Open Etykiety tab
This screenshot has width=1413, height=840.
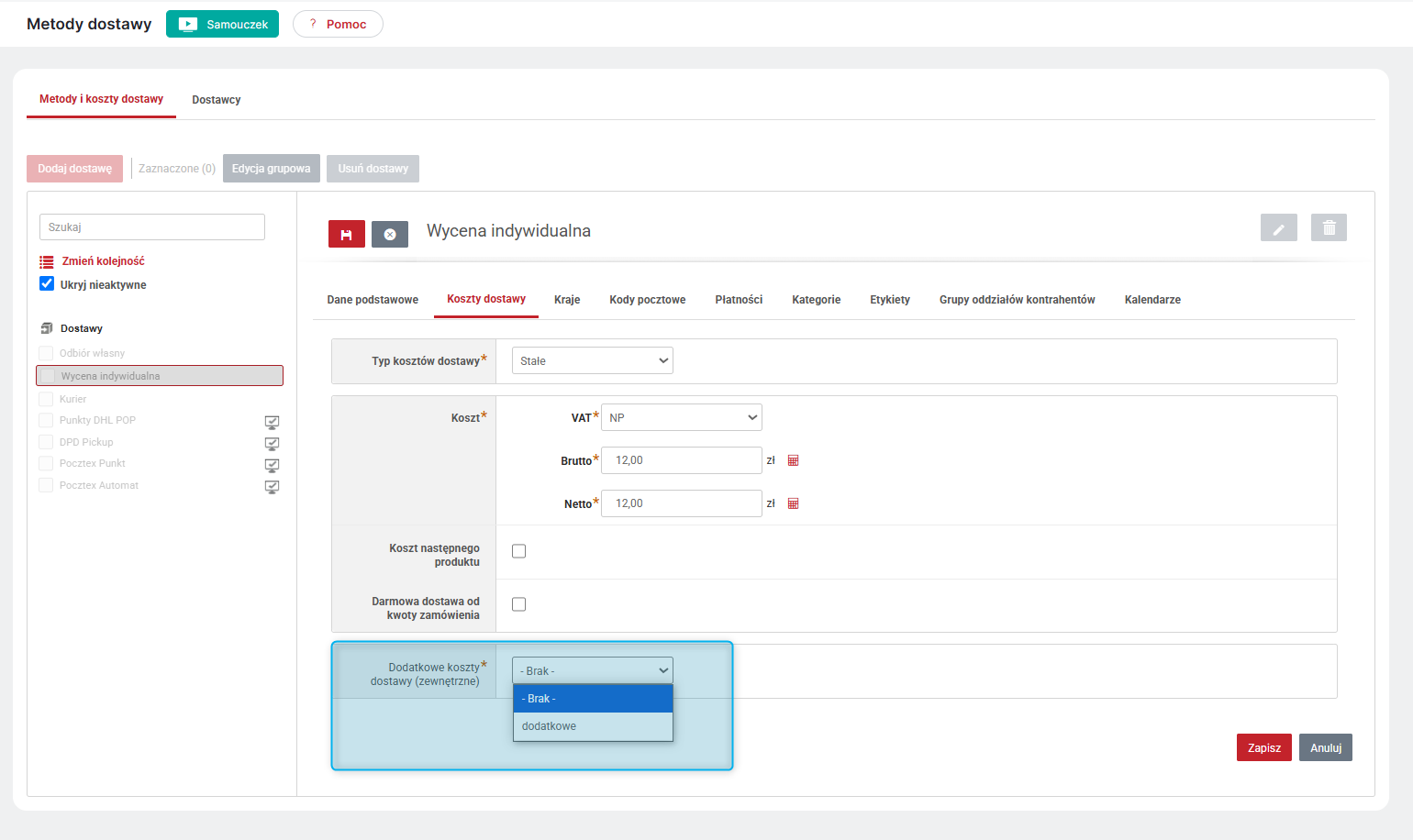(890, 300)
